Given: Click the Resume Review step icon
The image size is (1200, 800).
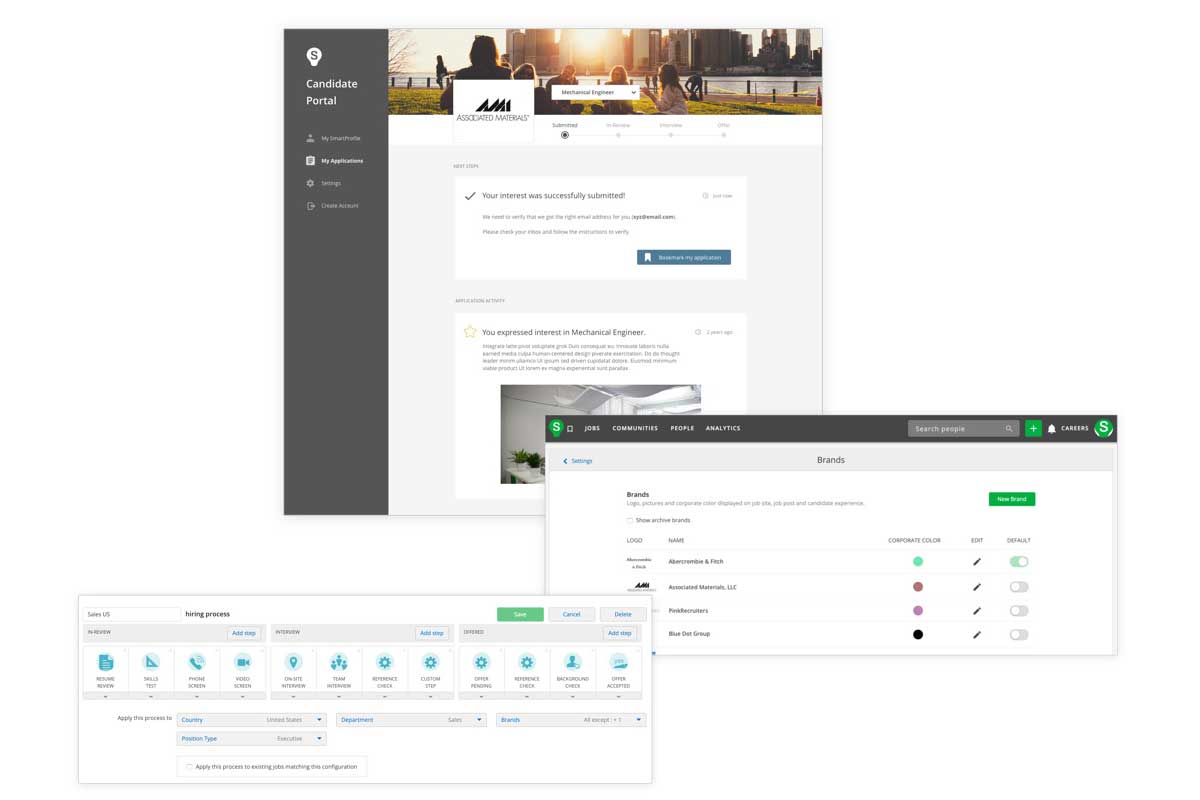Looking at the screenshot, I should coord(105,662).
